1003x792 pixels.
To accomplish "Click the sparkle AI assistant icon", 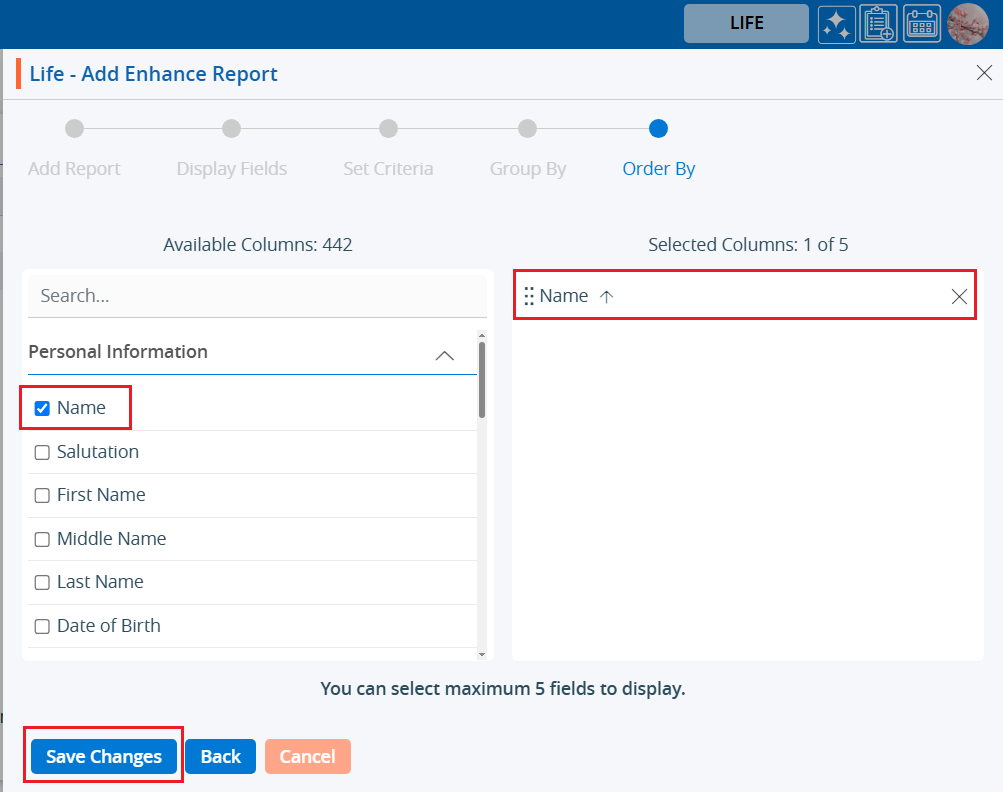I will point(836,24).
